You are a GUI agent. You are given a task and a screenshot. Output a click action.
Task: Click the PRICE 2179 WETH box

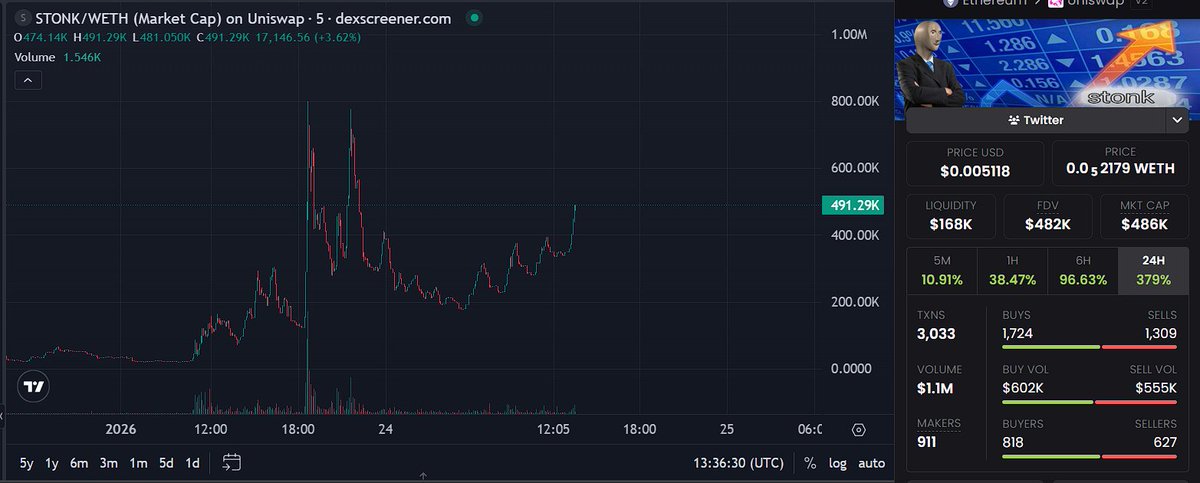pyautogui.click(x=1119, y=163)
